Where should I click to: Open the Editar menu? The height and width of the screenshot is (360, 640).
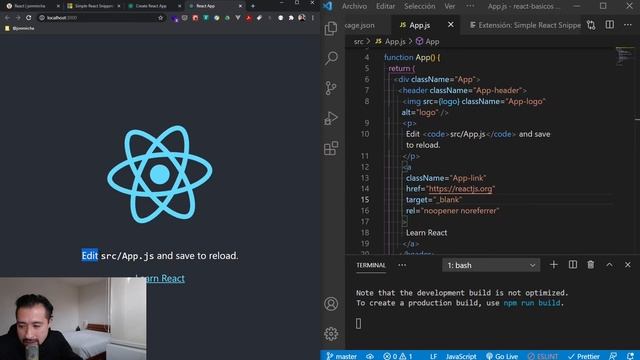(x=385, y=6)
